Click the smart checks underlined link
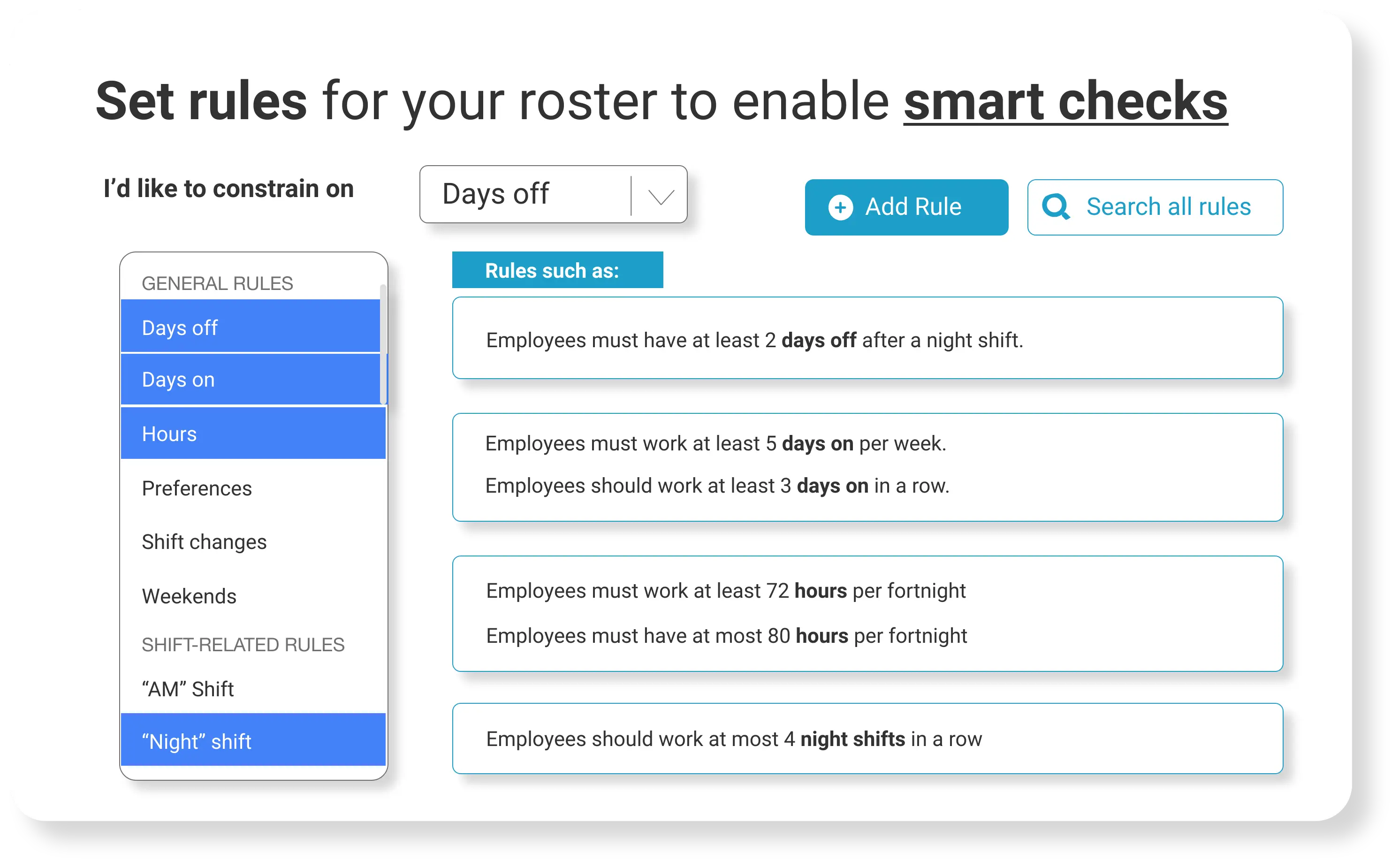The width and height of the screenshot is (1399, 868). 1065,102
